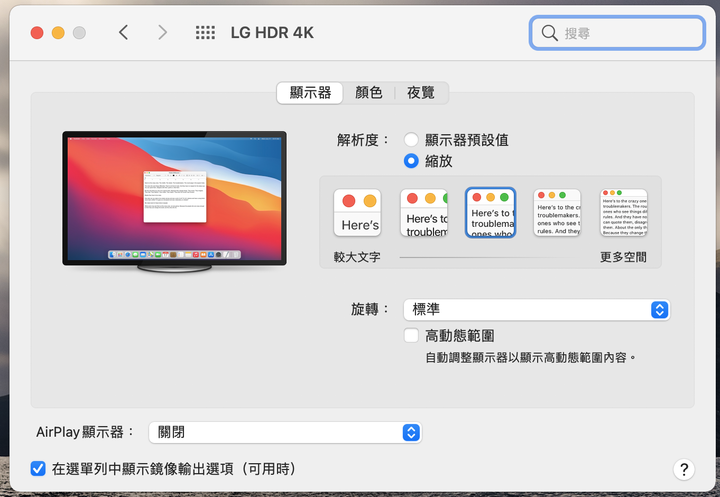Image resolution: width=720 pixels, height=497 pixels.
Task: Switch to the 夜覽 tab
Action: coord(421,93)
